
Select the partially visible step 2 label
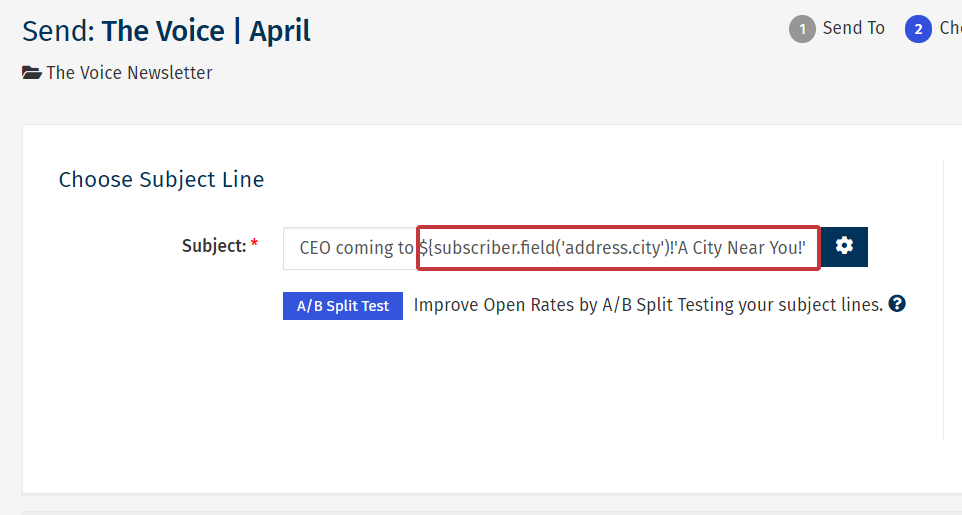tap(950, 28)
